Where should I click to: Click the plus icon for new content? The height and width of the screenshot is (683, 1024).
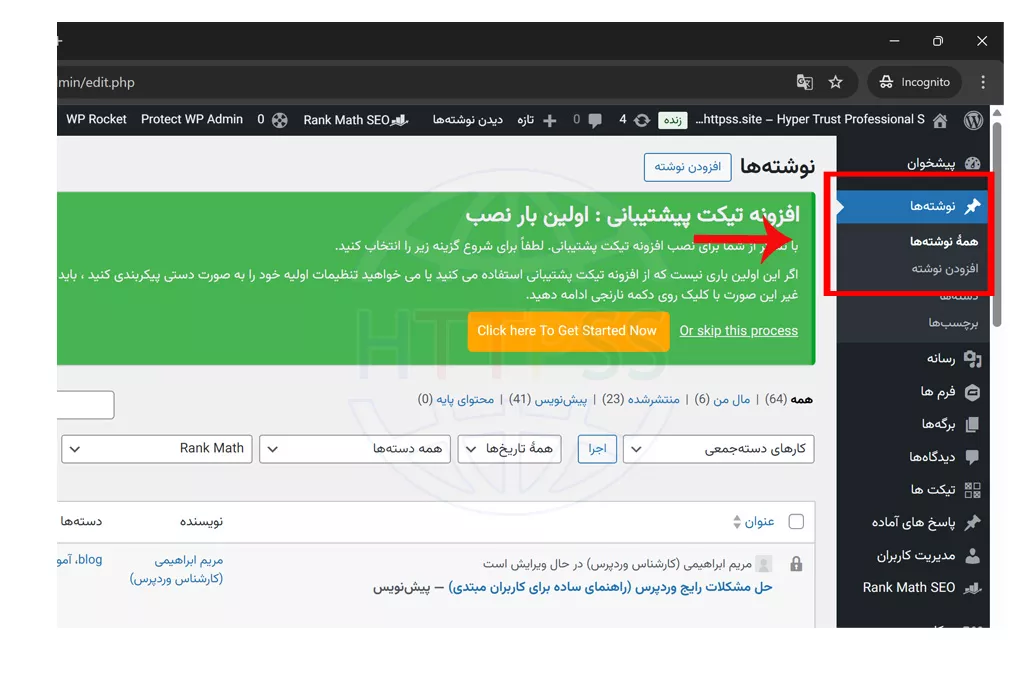tap(549, 120)
